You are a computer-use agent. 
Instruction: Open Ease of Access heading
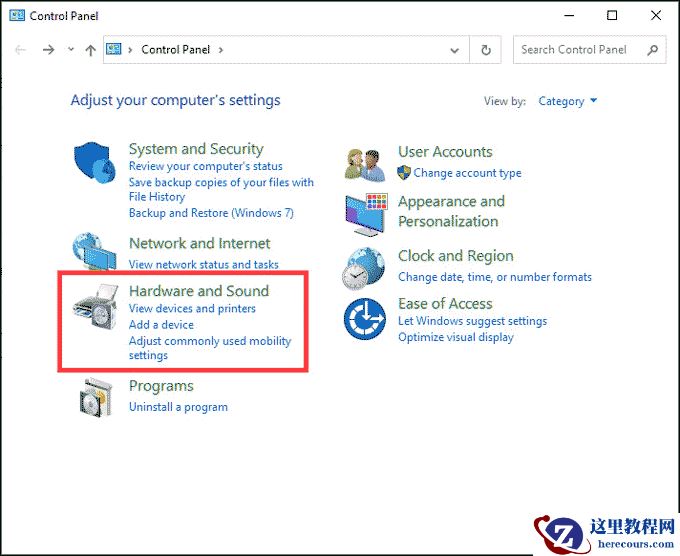tap(445, 304)
